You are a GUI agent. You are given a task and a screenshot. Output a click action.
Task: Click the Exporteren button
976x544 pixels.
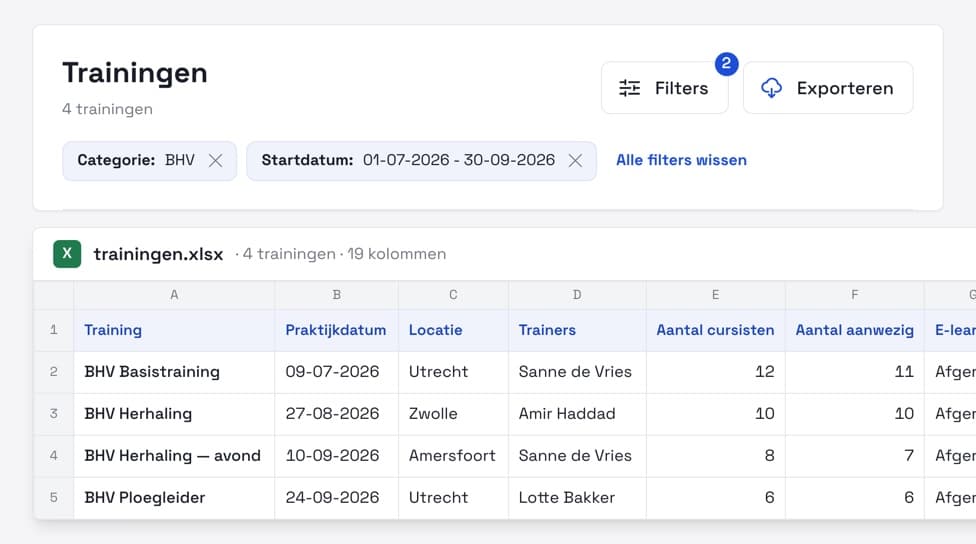828,88
